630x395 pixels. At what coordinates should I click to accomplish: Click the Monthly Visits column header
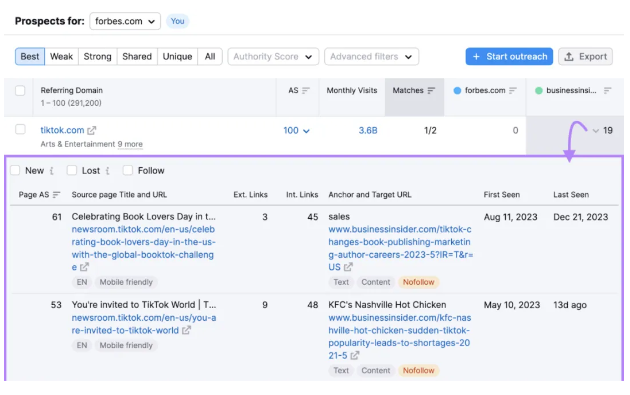[352, 90]
